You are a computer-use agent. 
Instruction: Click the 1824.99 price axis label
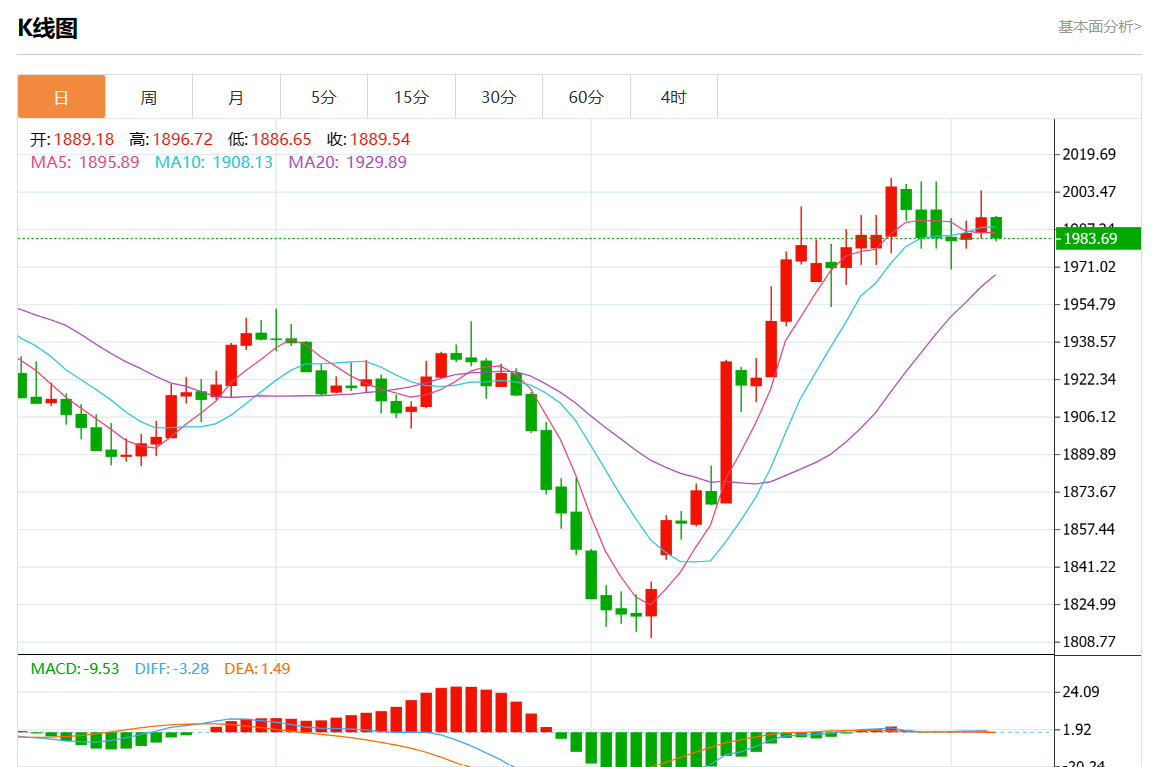coord(1089,604)
